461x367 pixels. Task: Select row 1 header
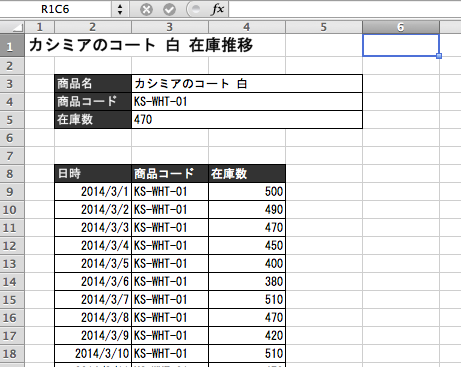coord(12,45)
